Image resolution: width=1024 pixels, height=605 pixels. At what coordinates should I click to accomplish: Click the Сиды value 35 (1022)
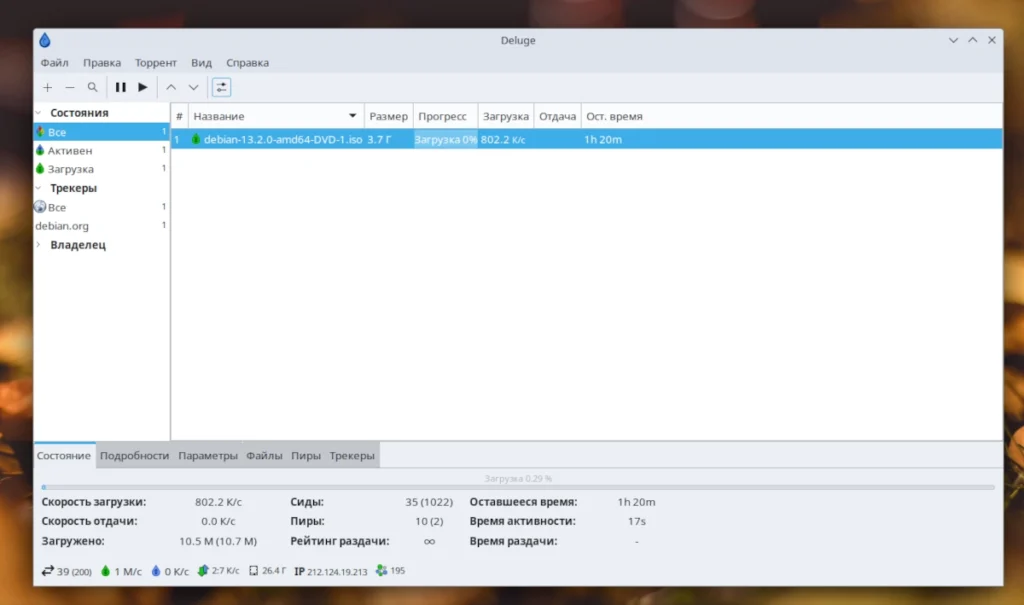[429, 502]
